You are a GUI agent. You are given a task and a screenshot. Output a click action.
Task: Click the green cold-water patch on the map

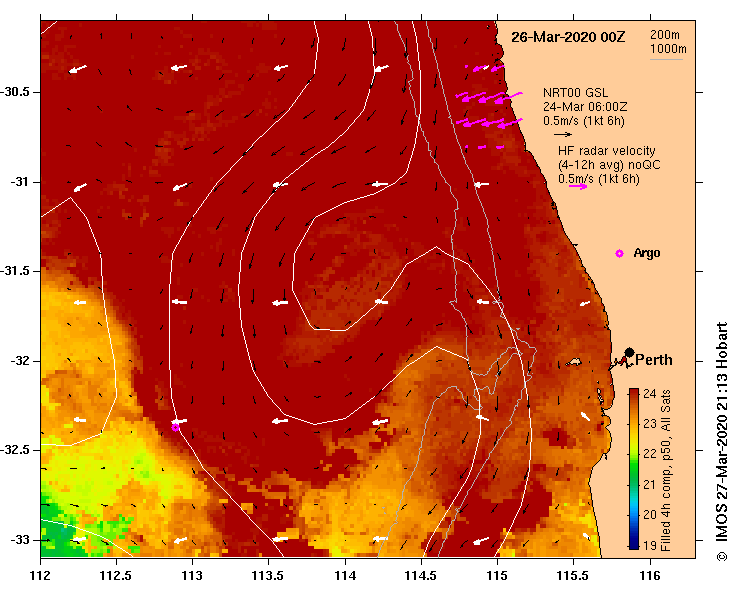pyautogui.click(x=59, y=526)
